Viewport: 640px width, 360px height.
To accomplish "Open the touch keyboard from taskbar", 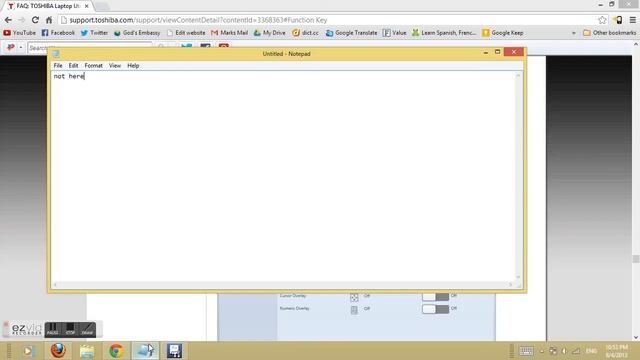I will [x=526, y=351].
